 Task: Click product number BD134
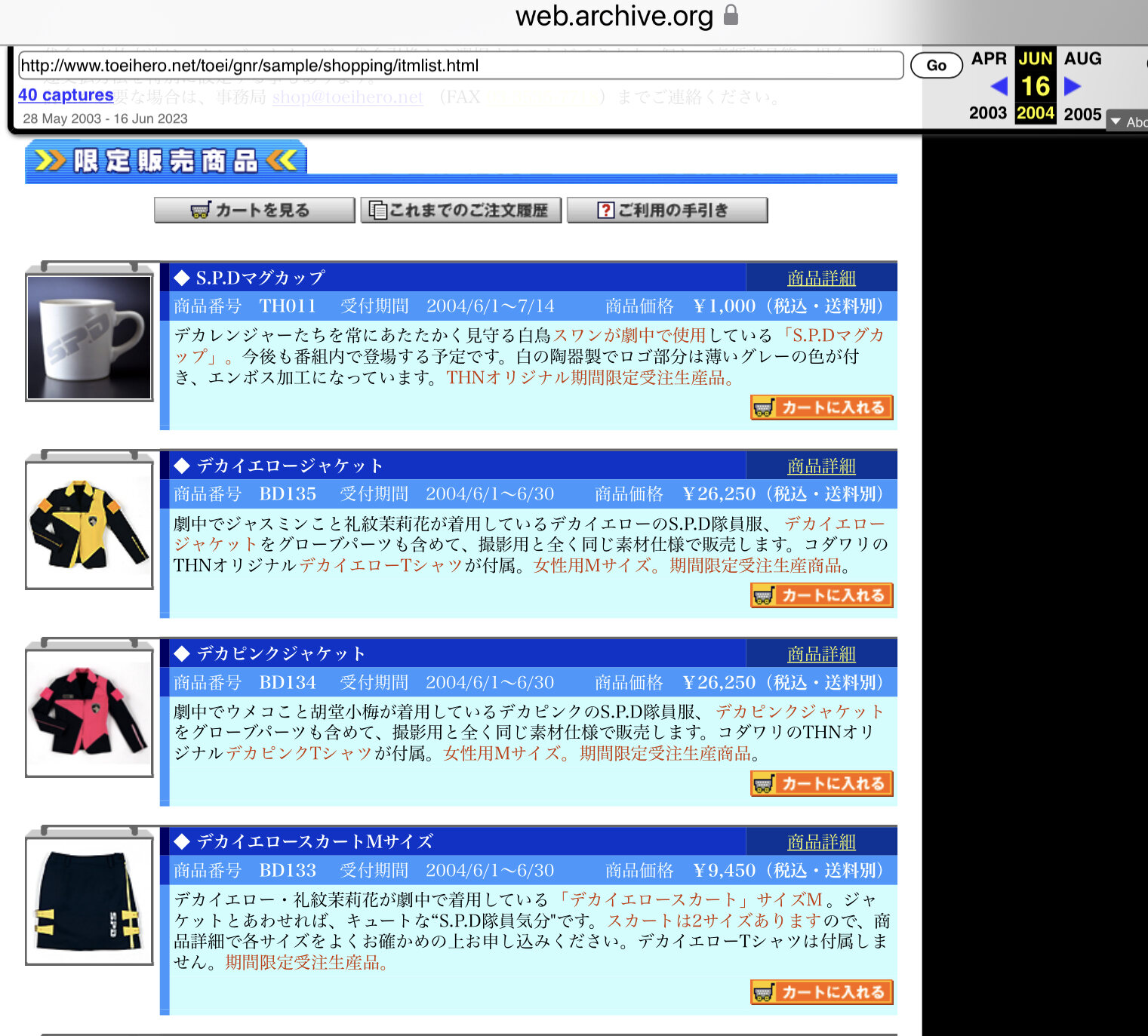[x=288, y=683]
